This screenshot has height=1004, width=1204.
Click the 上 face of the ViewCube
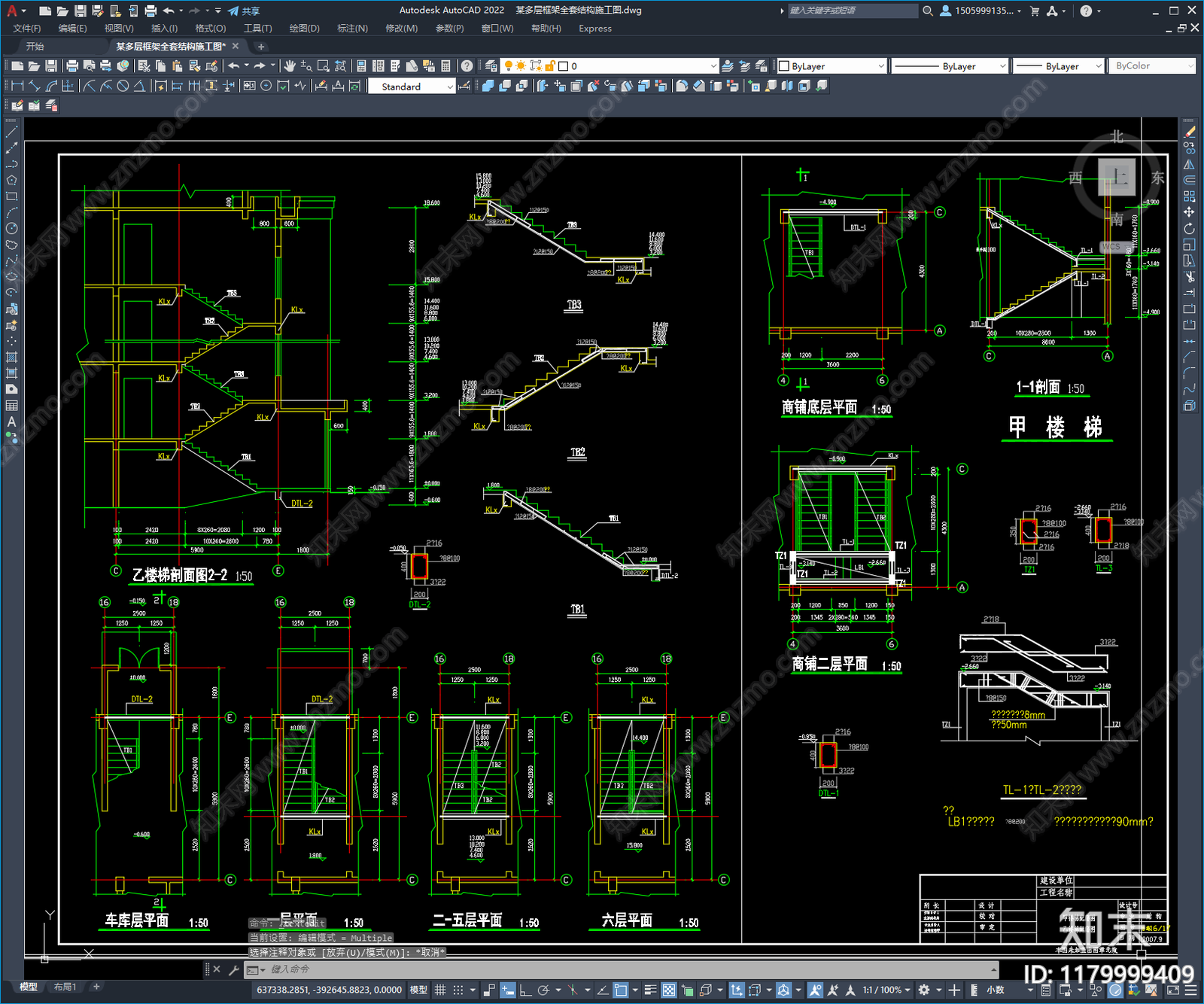click(x=1117, y=178)
